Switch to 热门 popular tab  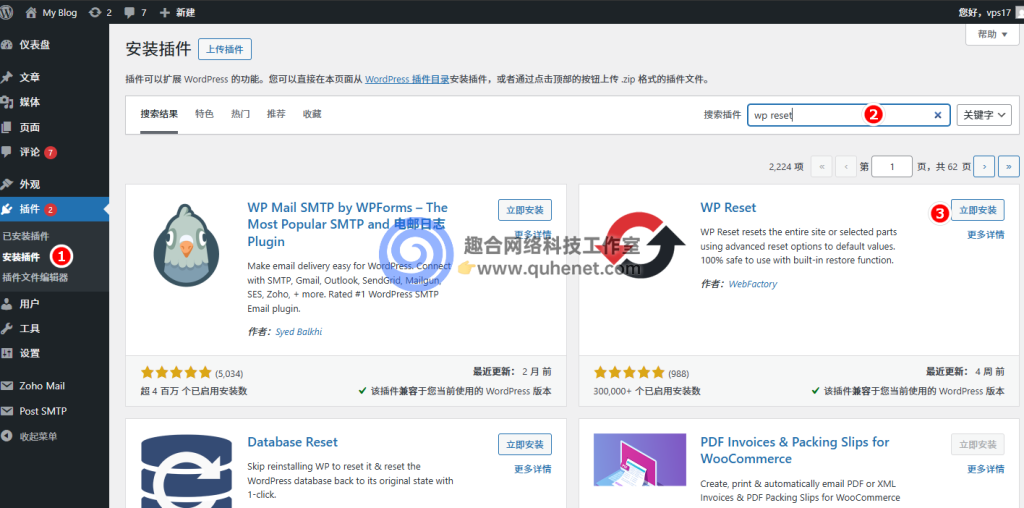pyautogui.click(x=240, y=114)
